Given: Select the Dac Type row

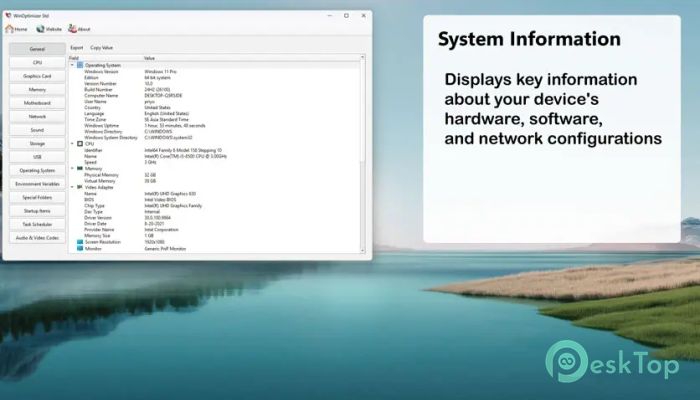Looking at the screenshot, I should click(214, 212).
